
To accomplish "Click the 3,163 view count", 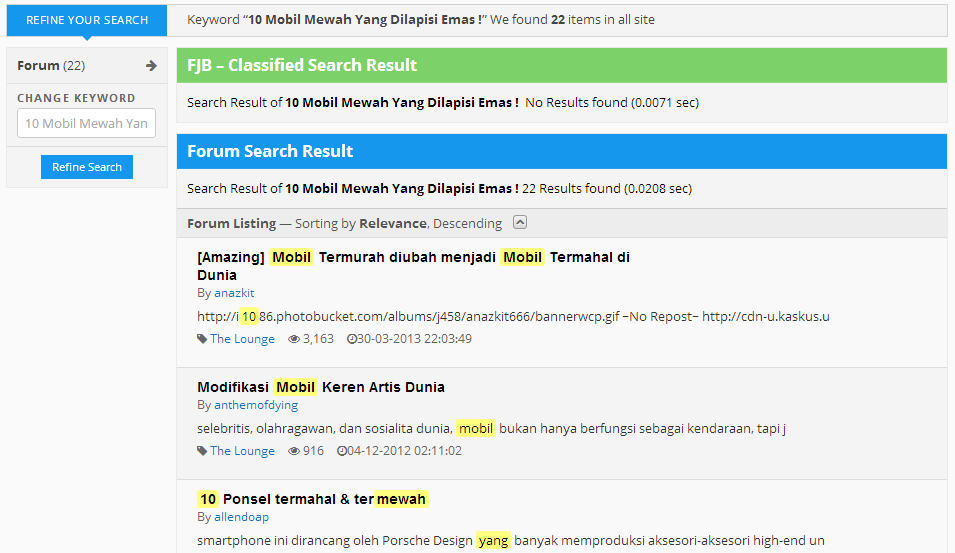I will point(319,339).
